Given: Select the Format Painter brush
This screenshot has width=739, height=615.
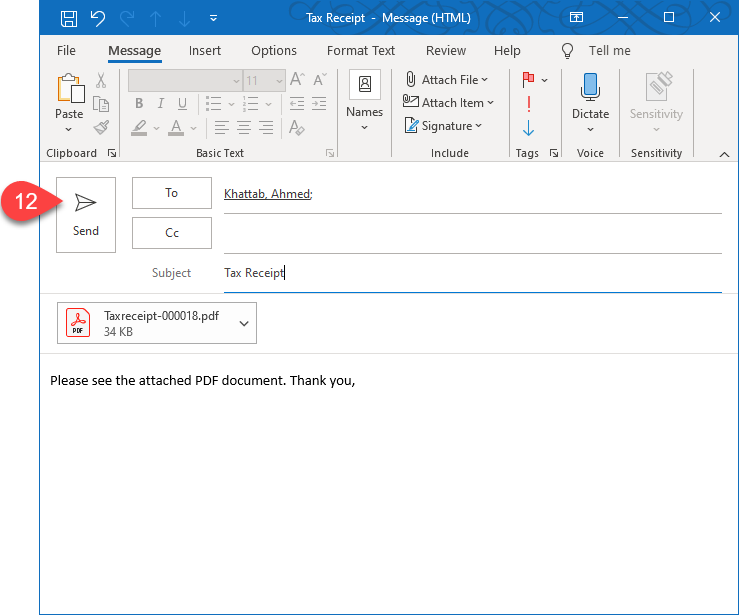Looking at the screenshot, I should [101, 127].
